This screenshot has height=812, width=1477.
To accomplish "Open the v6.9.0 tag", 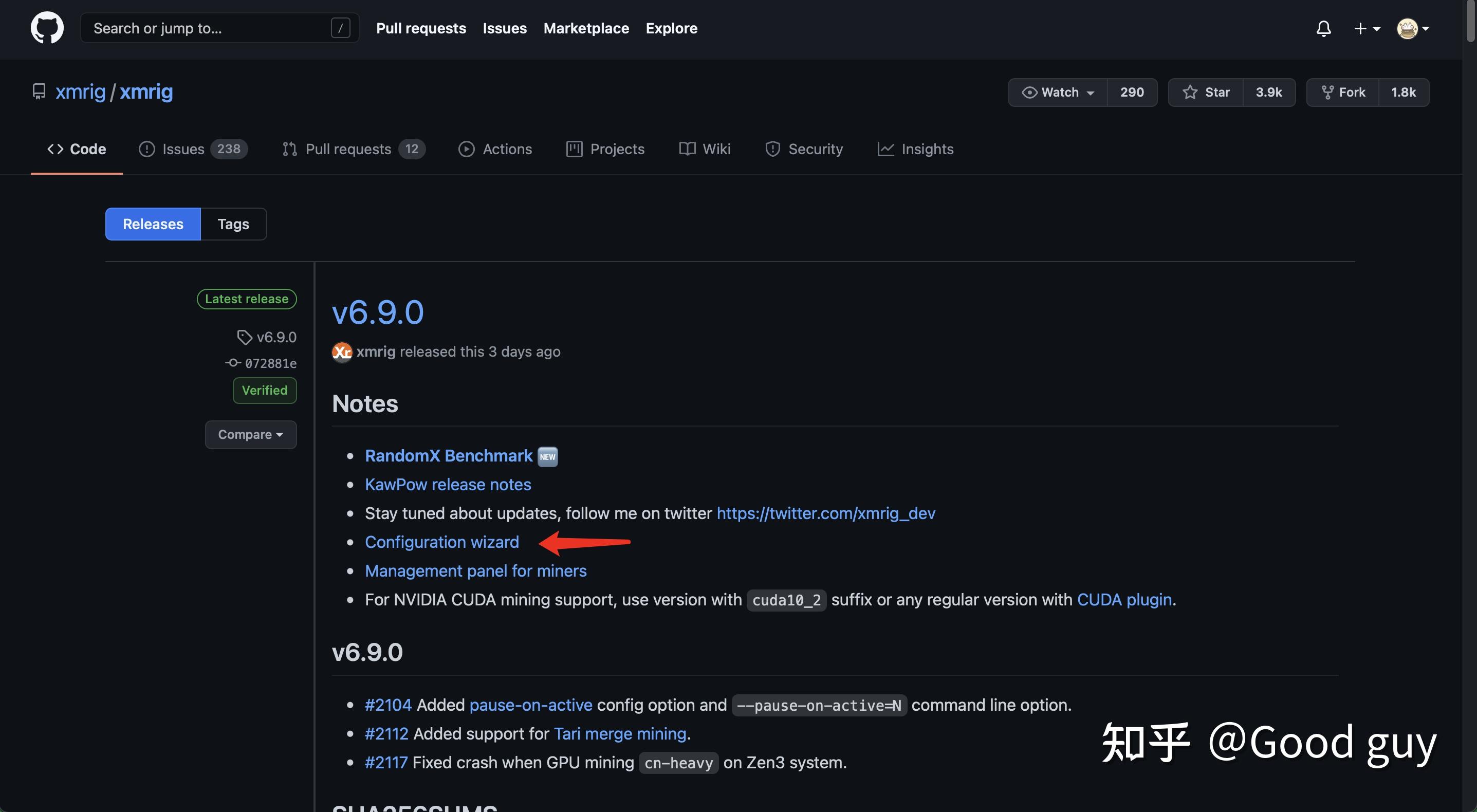I will (x=276, y=337).
